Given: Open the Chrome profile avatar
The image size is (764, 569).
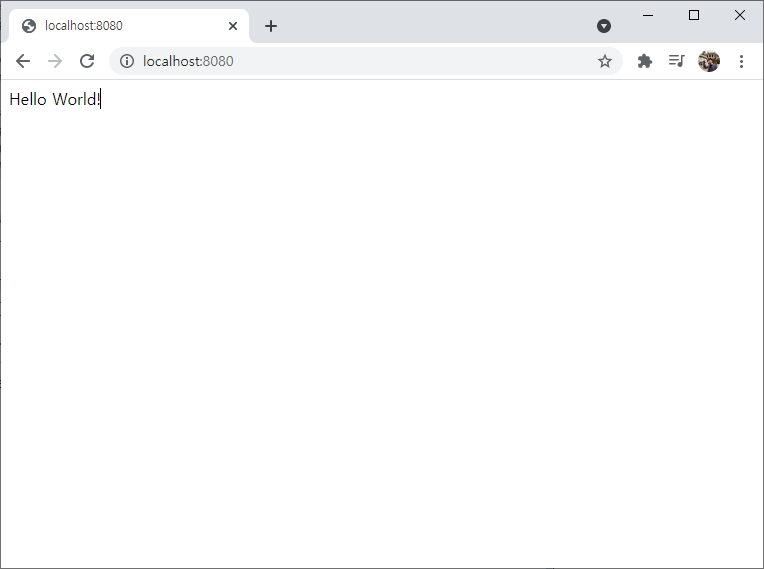Looking at the screenshot, I should 709,61.
